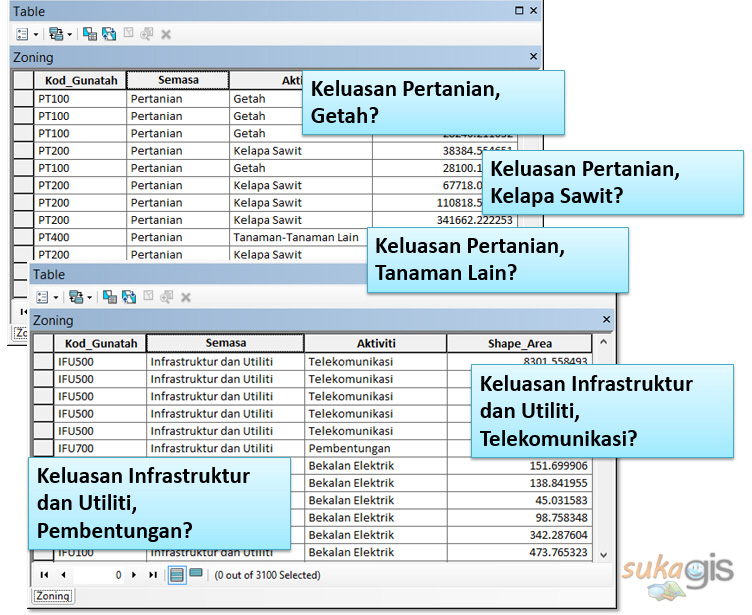Click Zoom To Selected in front window toolbar
The height and width of the screenshot is (615, 752).
[x=166, y=297]
